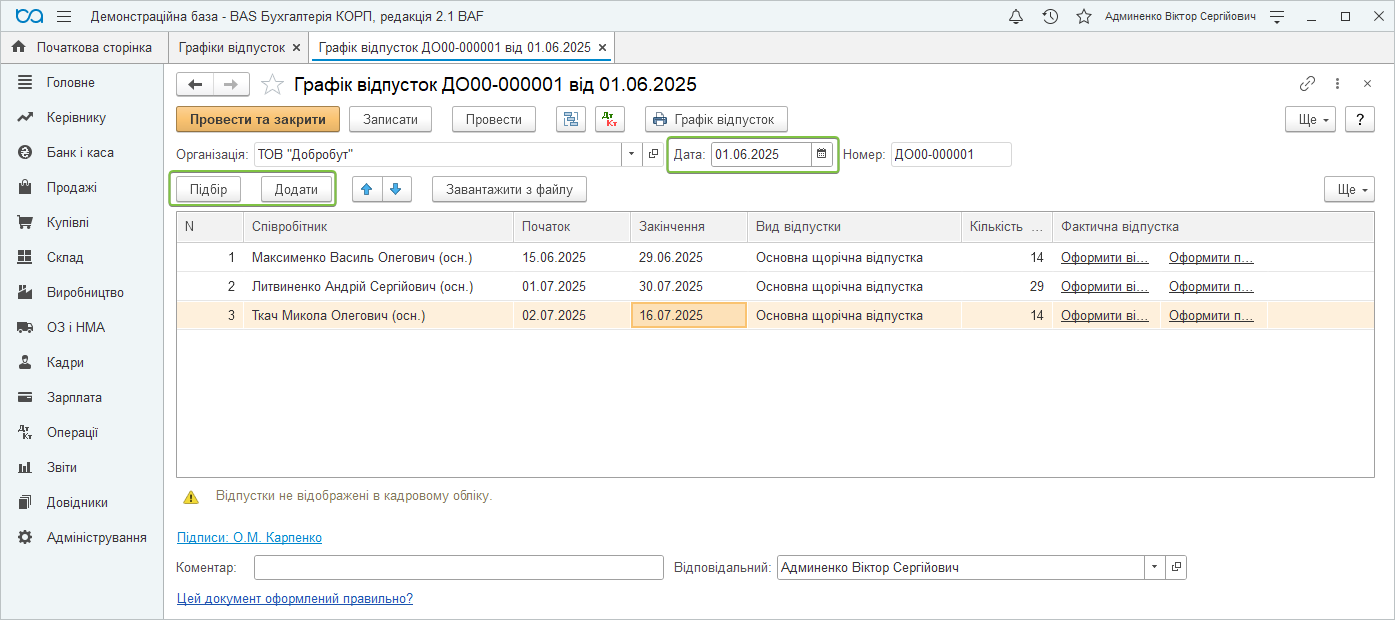The width and height of the screenshot is (1395, 620).
Task: Copy link with chain icon
Action: [1307, 85]
